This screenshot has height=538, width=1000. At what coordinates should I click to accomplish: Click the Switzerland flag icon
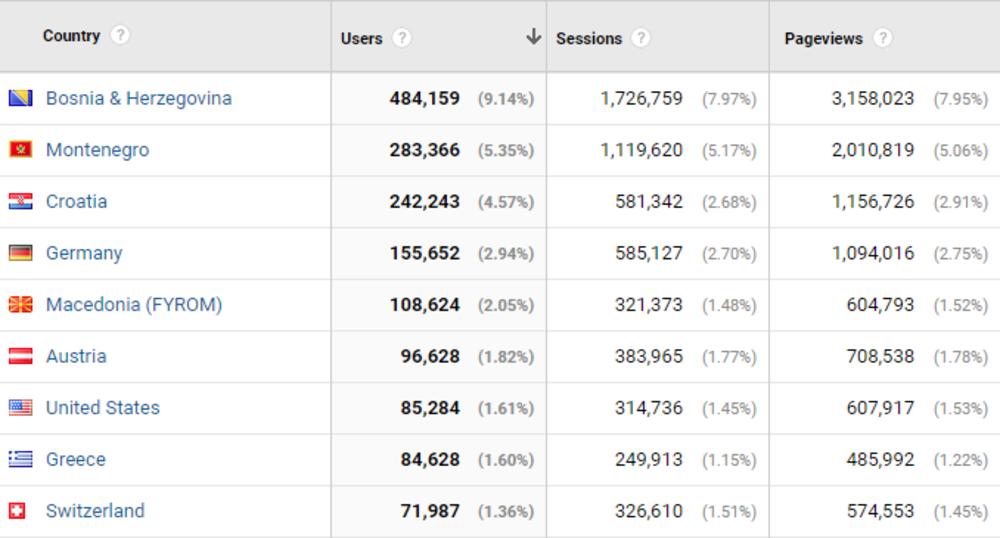17,511
